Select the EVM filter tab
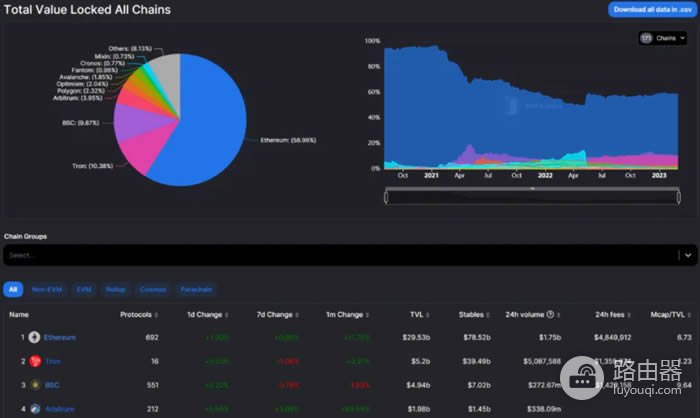Image resolution: width=700 pixels, height=418 pixels. coord(84,289)
